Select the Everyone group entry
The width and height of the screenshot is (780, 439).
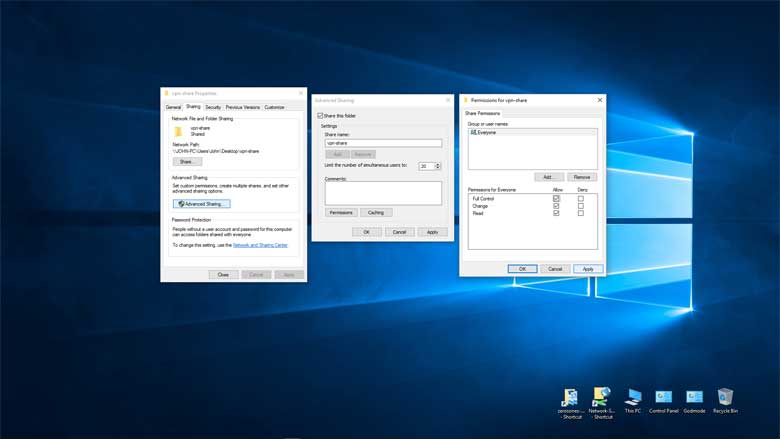[x=487, y=132]
